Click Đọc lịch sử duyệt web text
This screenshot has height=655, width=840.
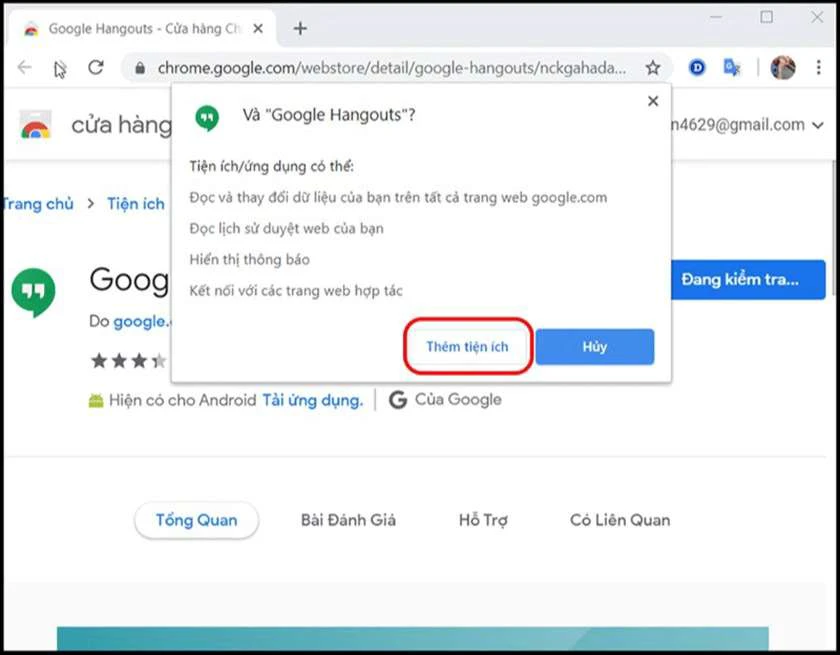click(287, 229)
